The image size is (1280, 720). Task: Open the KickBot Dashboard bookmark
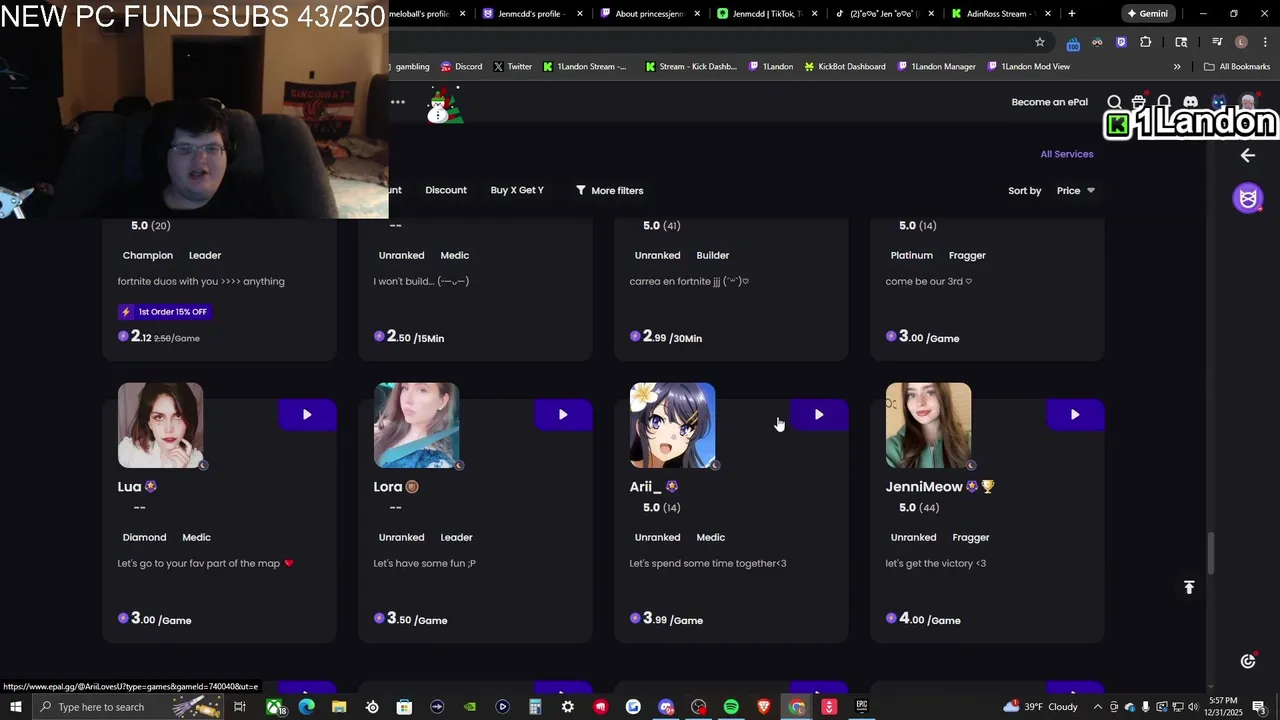845,67
